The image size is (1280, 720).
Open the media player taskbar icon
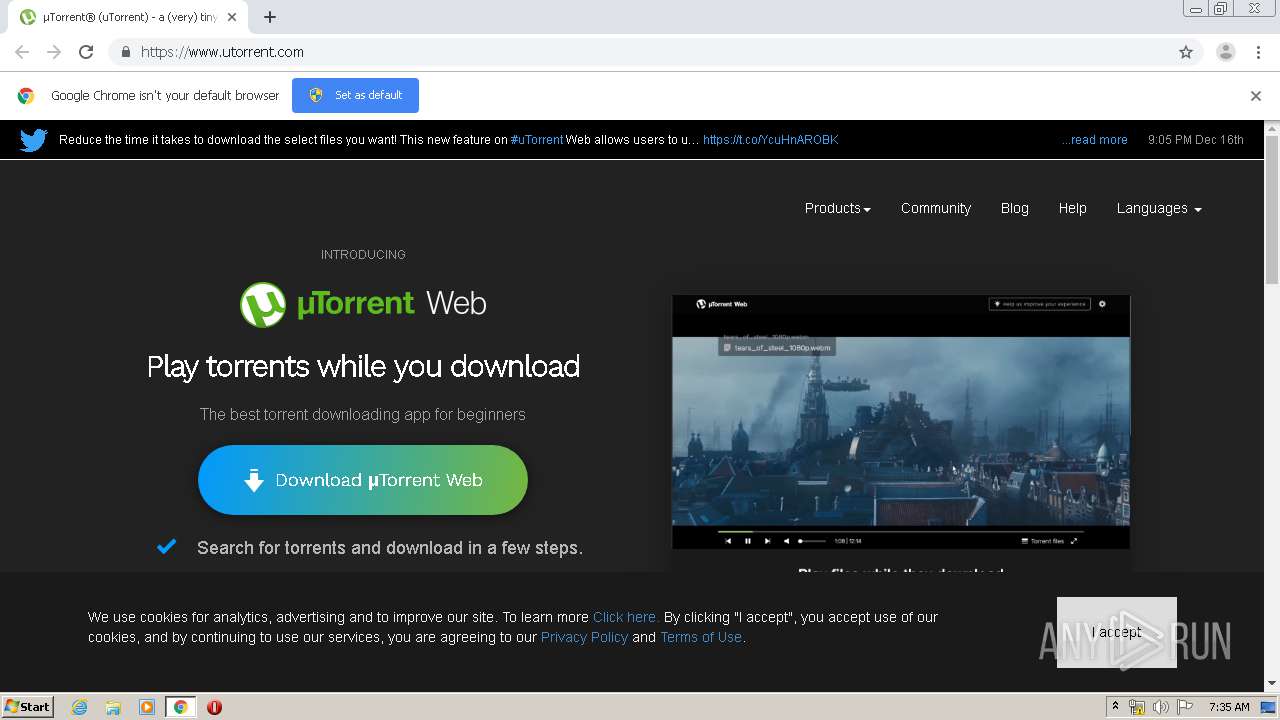tap(147, 707)
